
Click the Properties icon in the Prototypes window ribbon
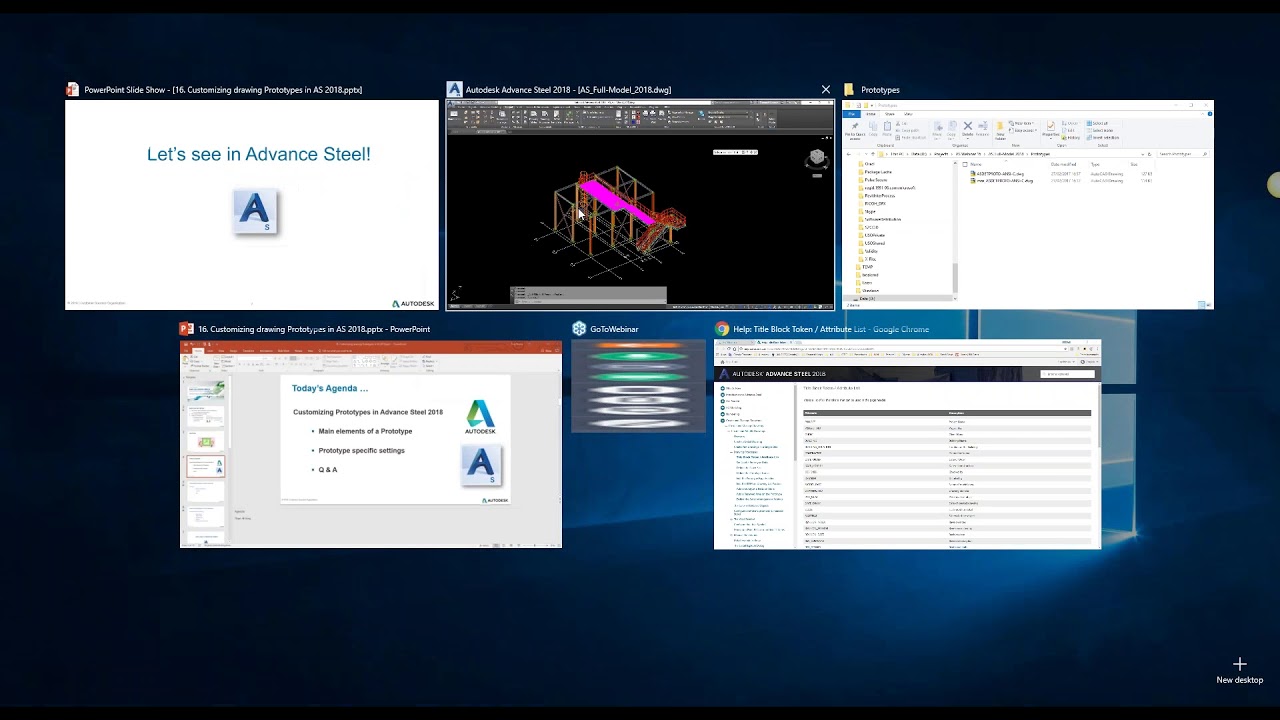[x=1051, y=128]
